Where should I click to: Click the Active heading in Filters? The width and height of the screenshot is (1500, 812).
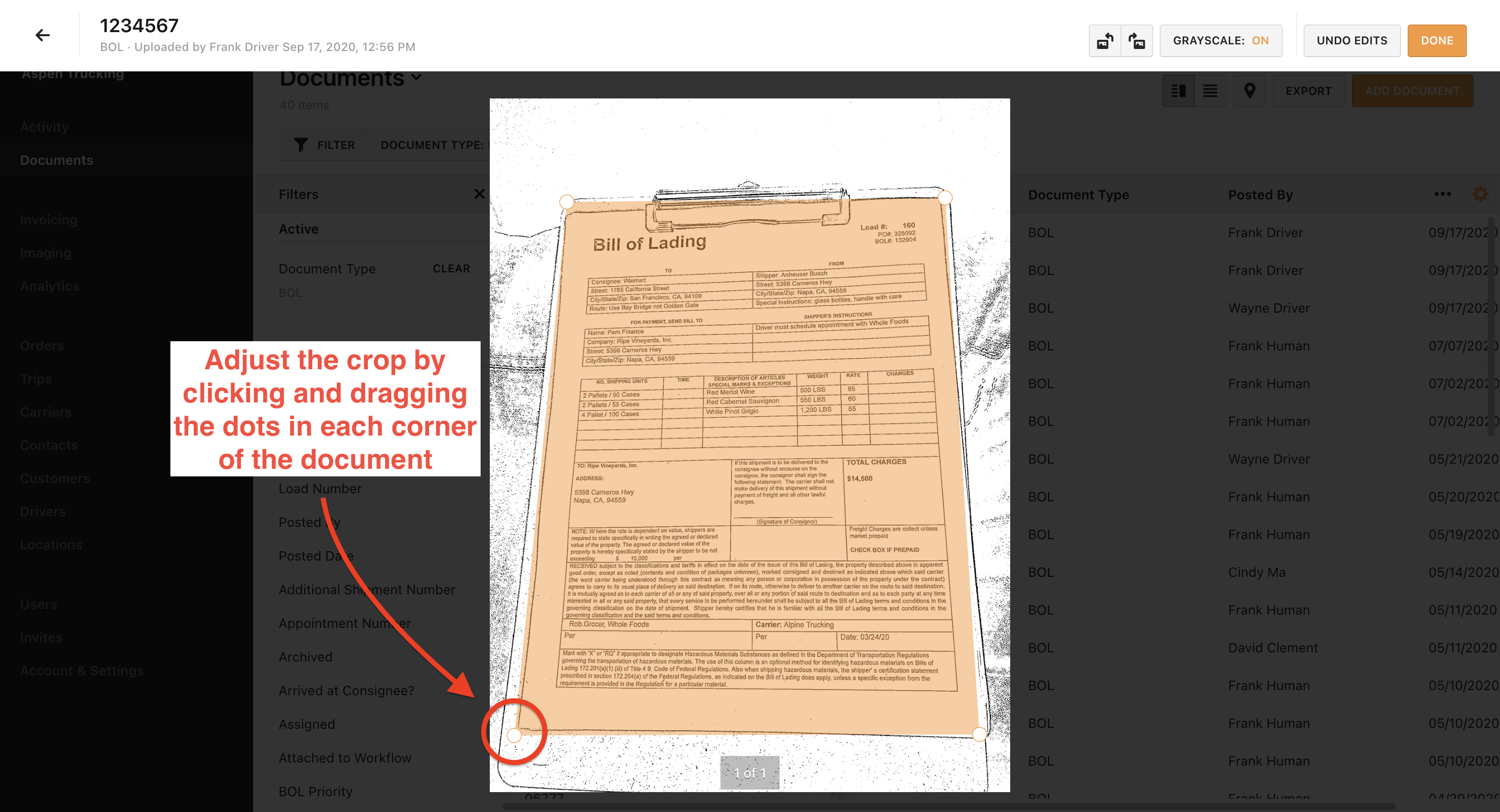pos(298,230)
